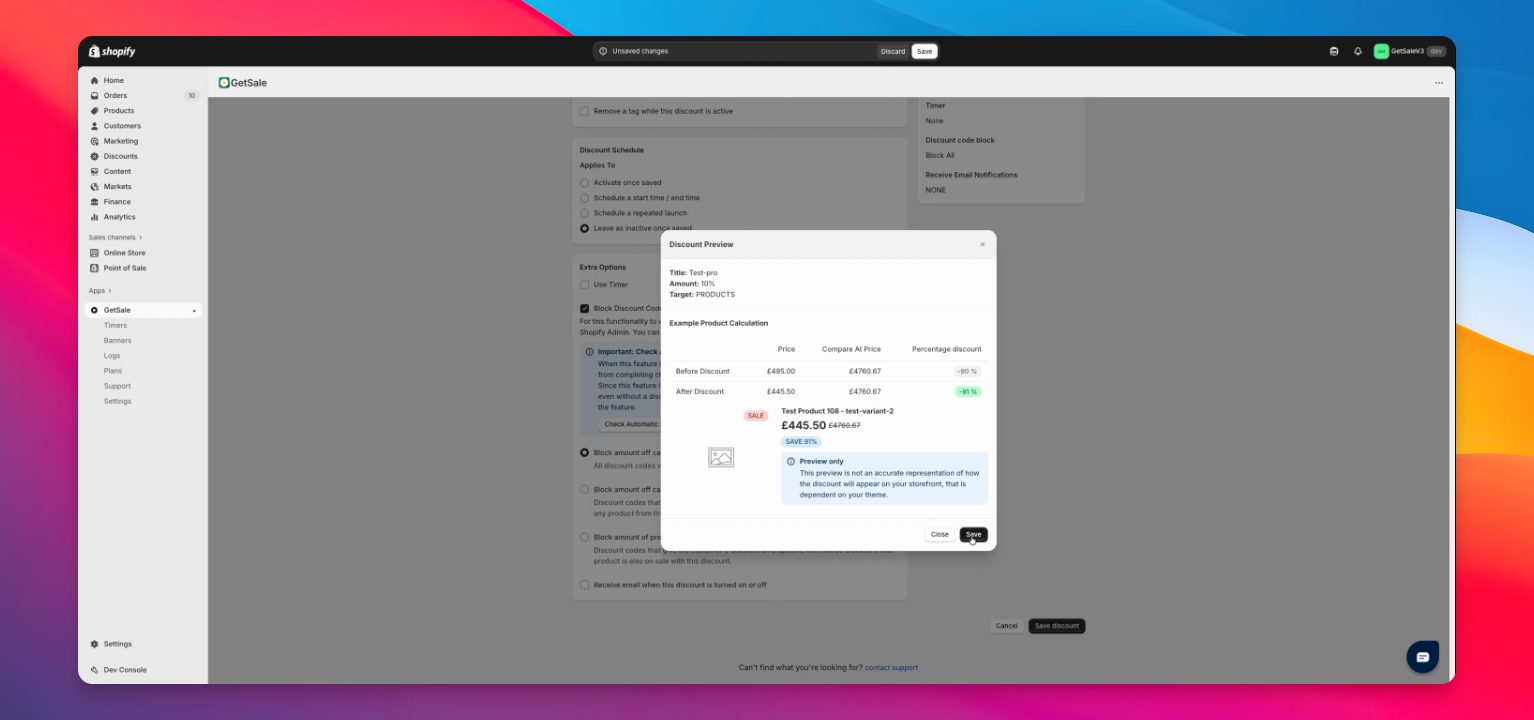Click the Save discount button
Screen dimensions: 1534x720
(x=1057, y=626)
